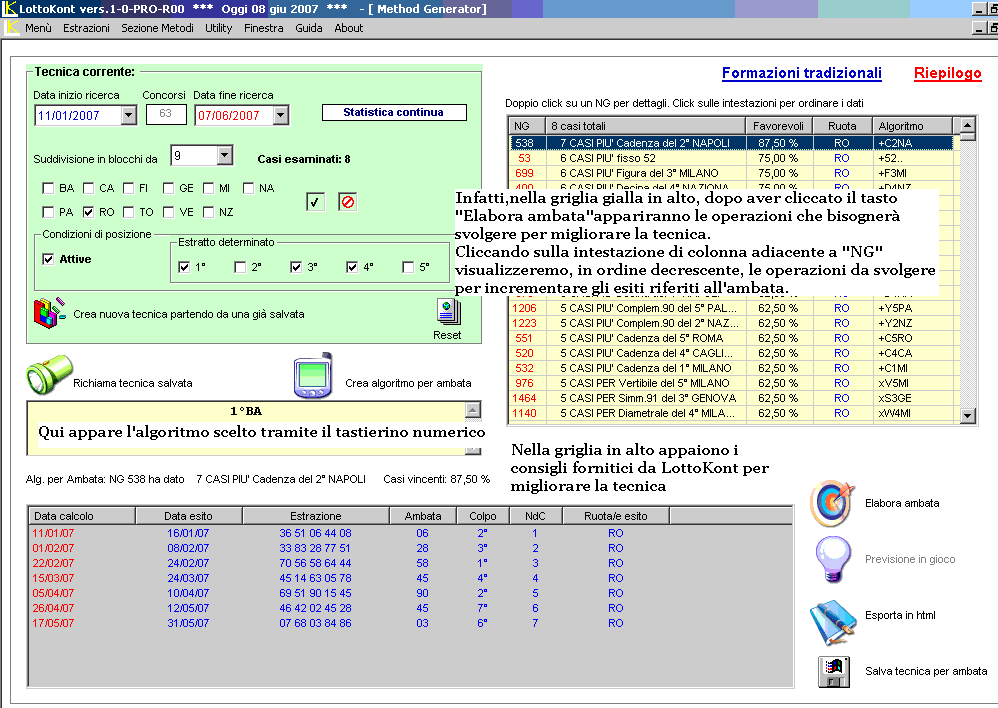This screenshot has width=998, height=708.
Task: Click the flashlight icon to recall saved technique
Action: coord(50,375)
